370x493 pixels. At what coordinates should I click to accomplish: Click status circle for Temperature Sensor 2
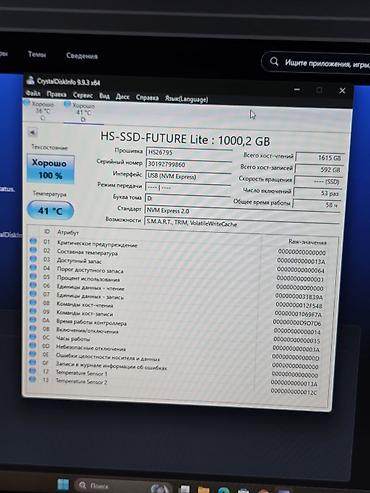pyautogui.click(x=32, y=379)
